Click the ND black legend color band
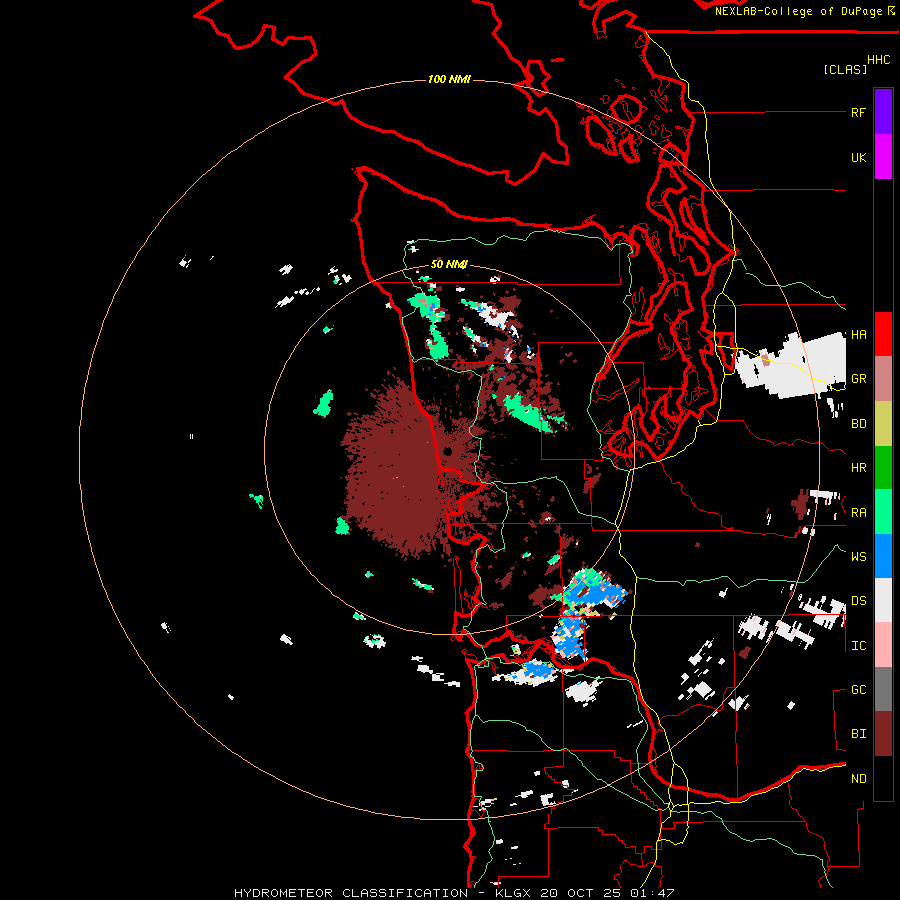This screenshot has width=900, height=900. (x=883, y=778)
